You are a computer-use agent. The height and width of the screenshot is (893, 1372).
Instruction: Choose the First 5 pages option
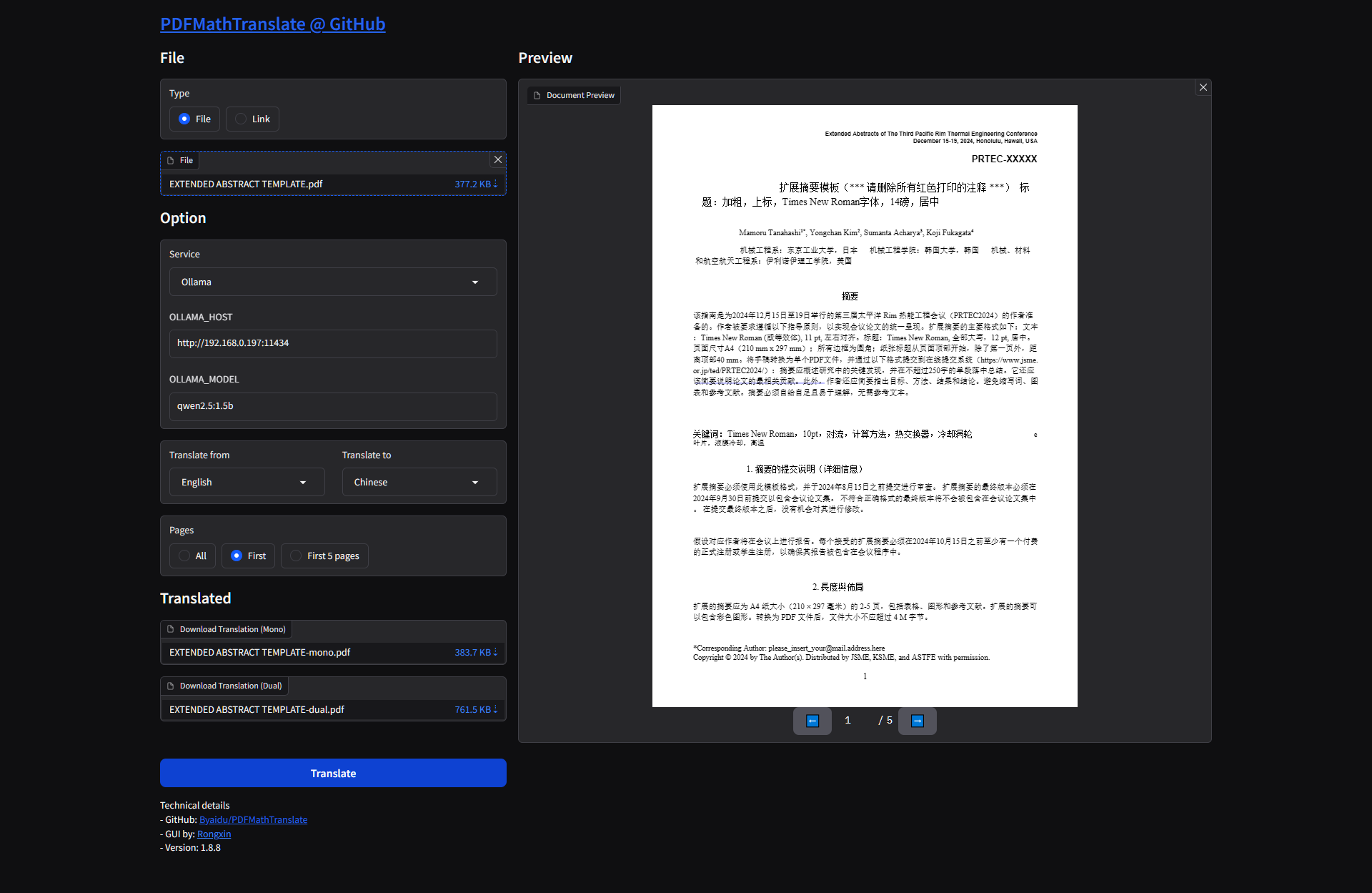(x=297, y=556)
